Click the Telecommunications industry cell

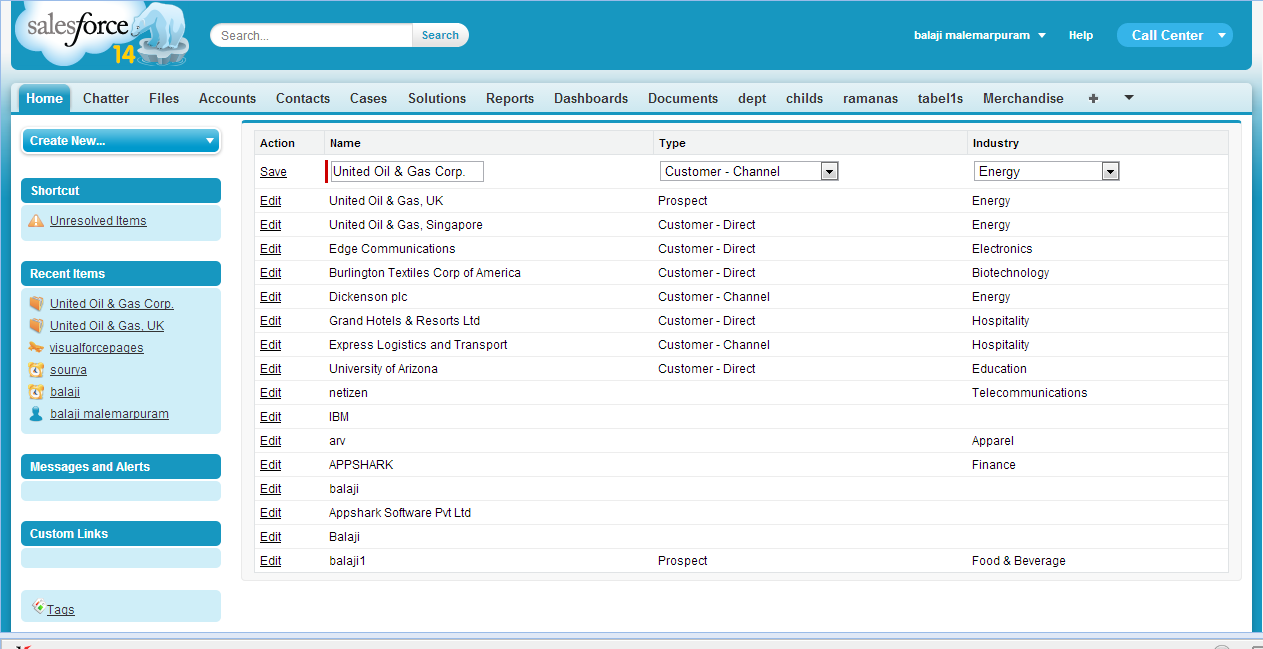(1029, 393)
